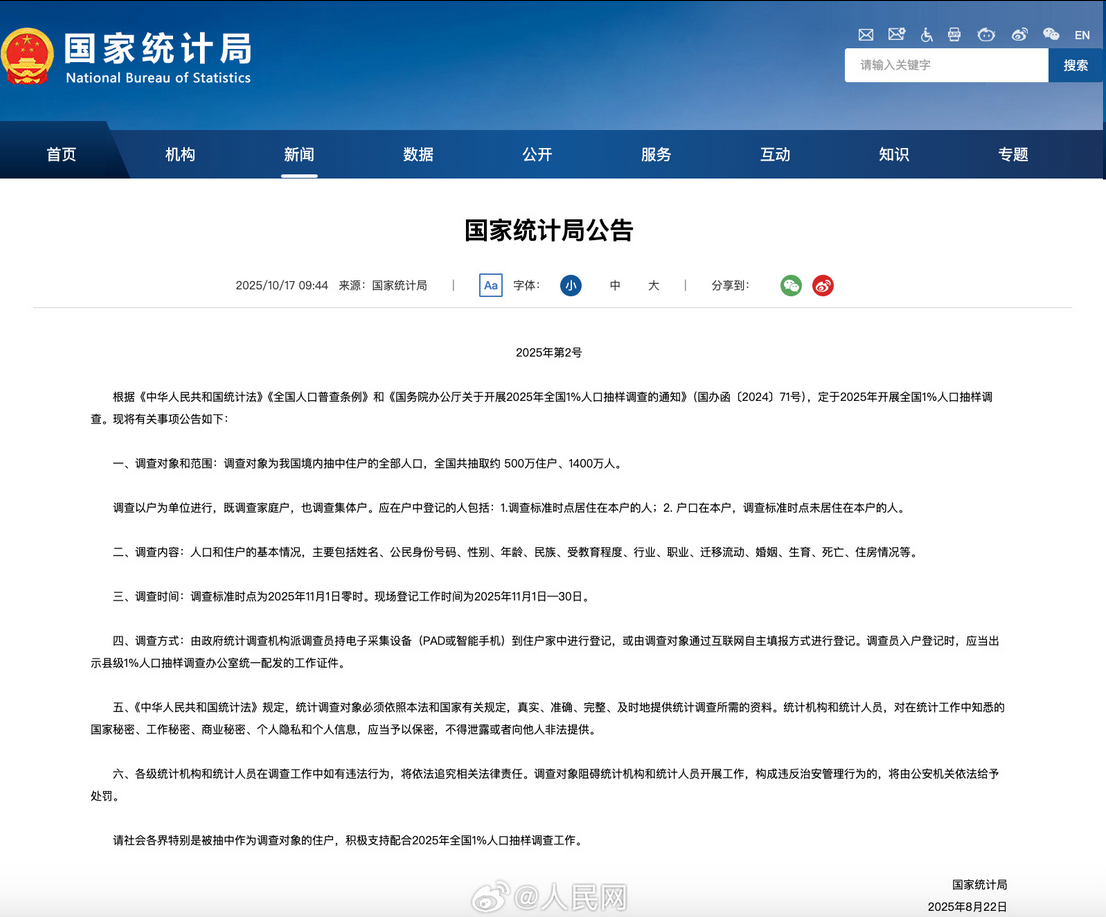Share article via red Weibo icon

click(x=822, y=286)
